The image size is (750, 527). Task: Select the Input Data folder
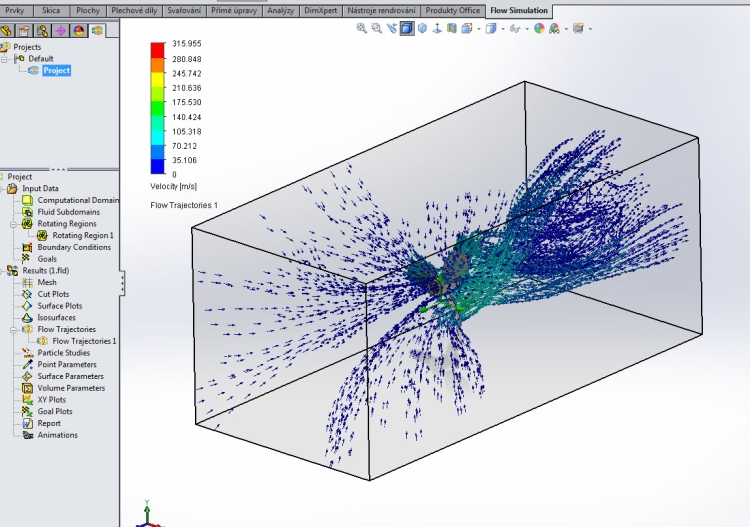click(x=40, y=188)
